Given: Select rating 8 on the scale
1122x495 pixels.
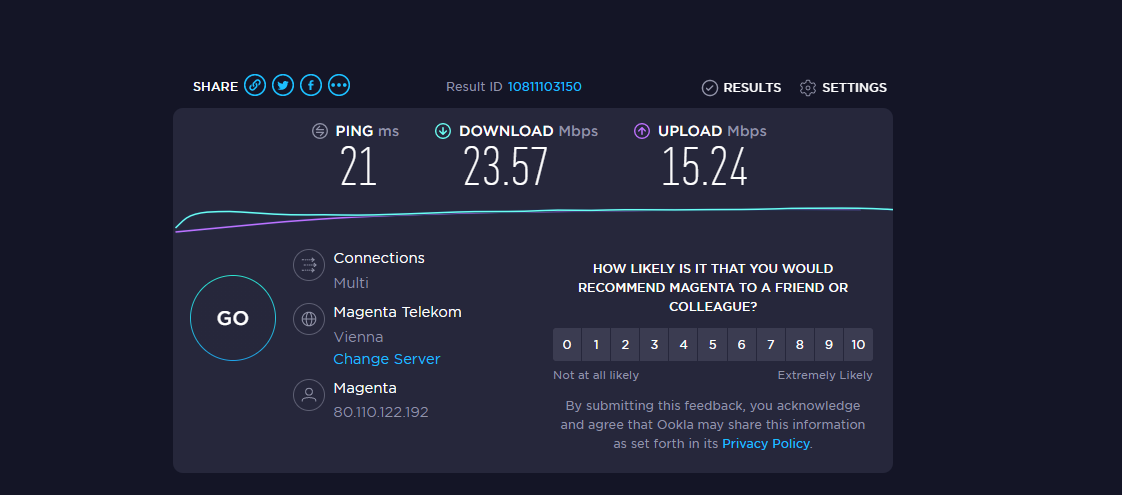Looking at the screenshot, I should [800, 345].
